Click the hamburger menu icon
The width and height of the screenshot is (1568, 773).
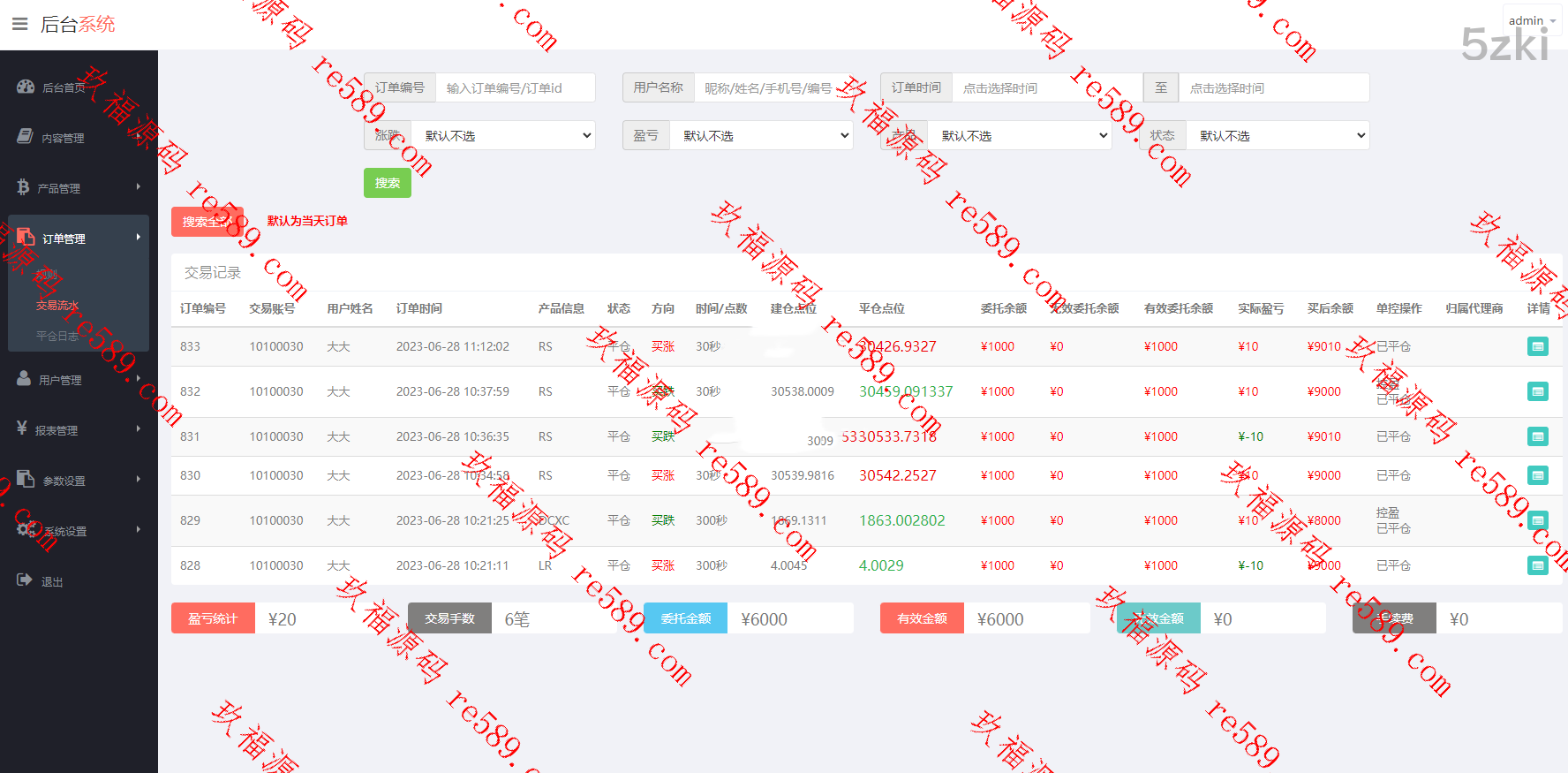click(x=19, y=24)
